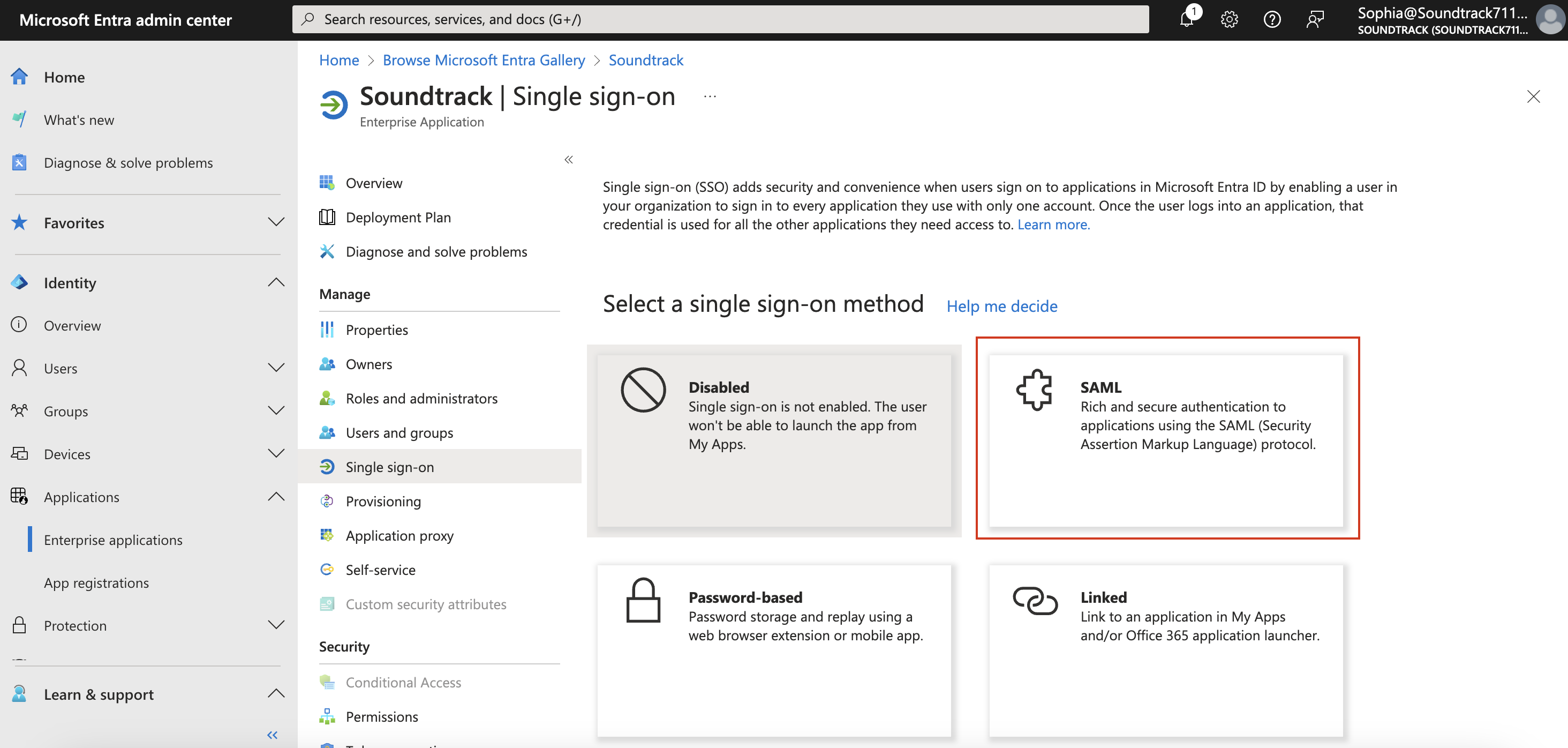Click the Properties bars icon
Screen dimensions: 1568x748
click(x=327, y=330)
